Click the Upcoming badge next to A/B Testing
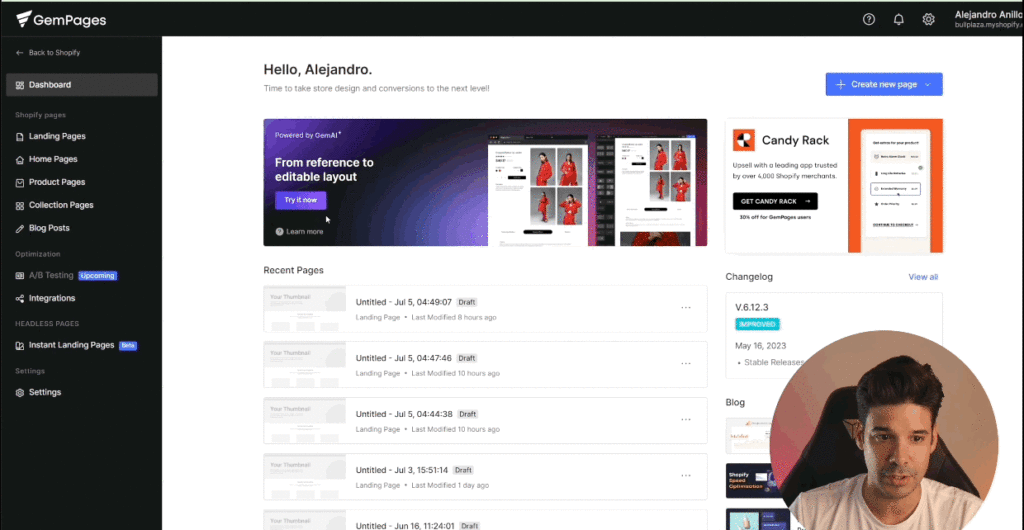Image resolution: width=1024 pixels, height=530 pixels. (97, 275)
